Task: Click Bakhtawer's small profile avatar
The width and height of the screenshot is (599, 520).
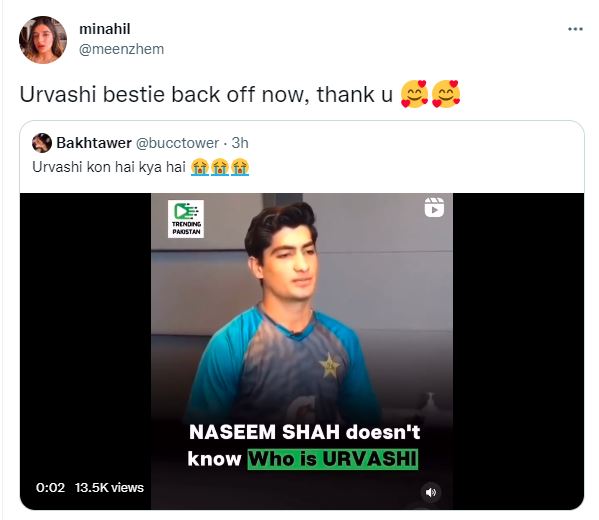Action: point(42,143)
